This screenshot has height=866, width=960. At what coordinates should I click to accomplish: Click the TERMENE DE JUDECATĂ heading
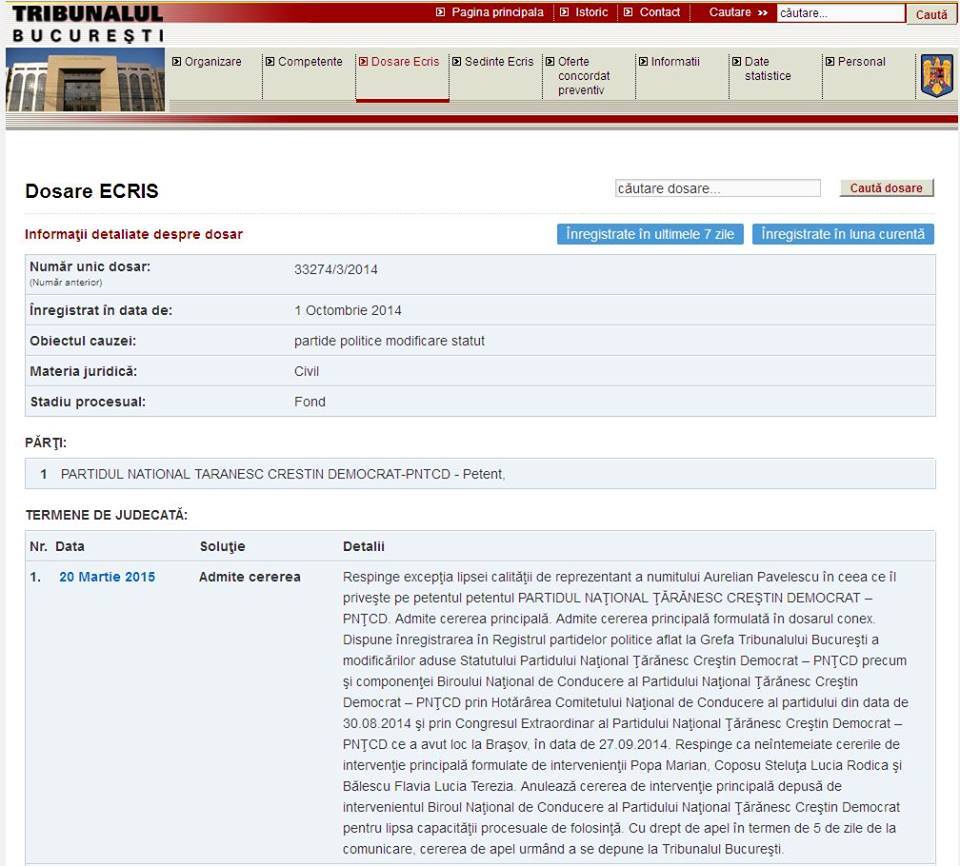click(x=107, y=515)
